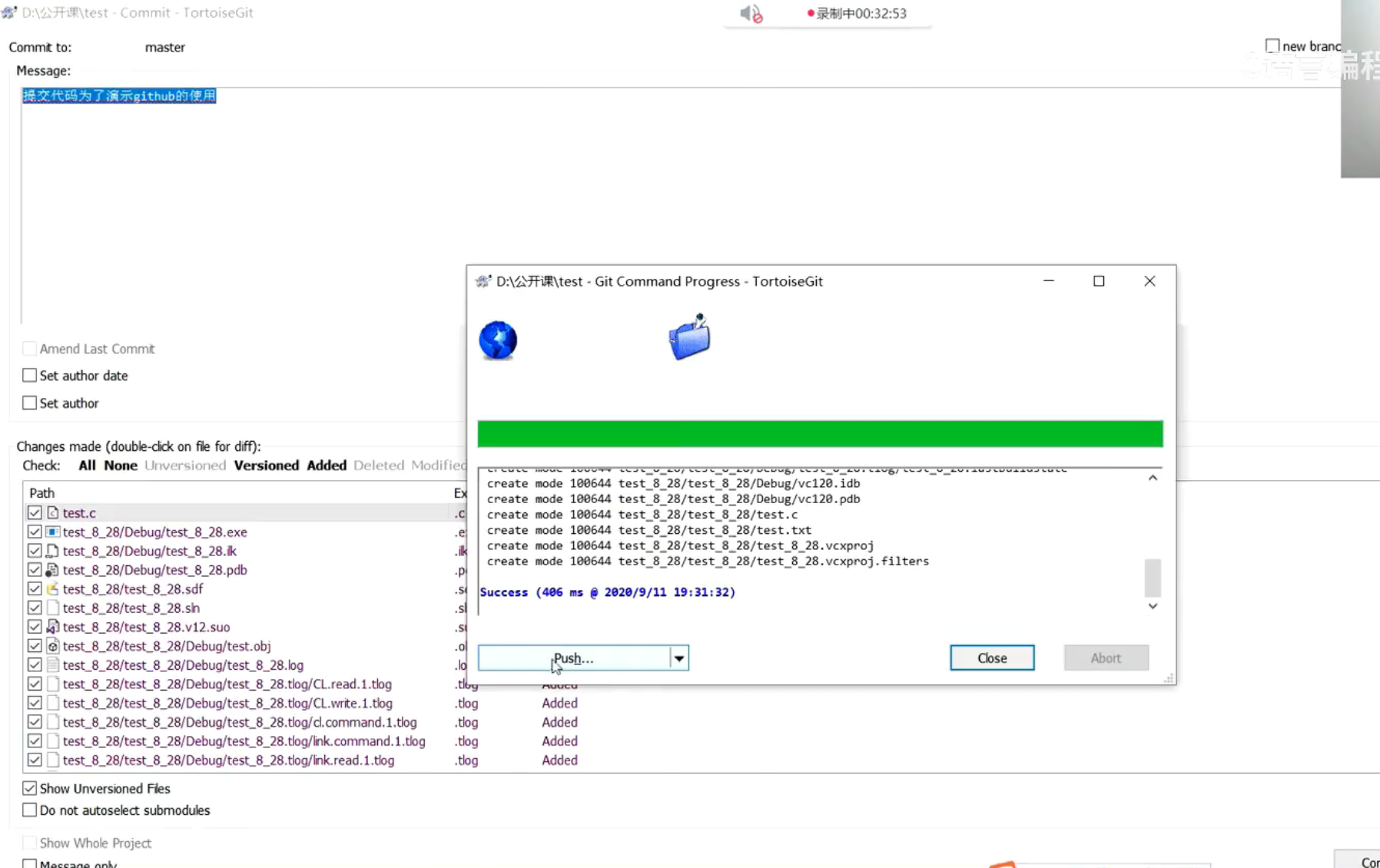Tick the Set author checkbox
Image resolution: width=1380 pixels, height=868 pixels.
(30, 403)
